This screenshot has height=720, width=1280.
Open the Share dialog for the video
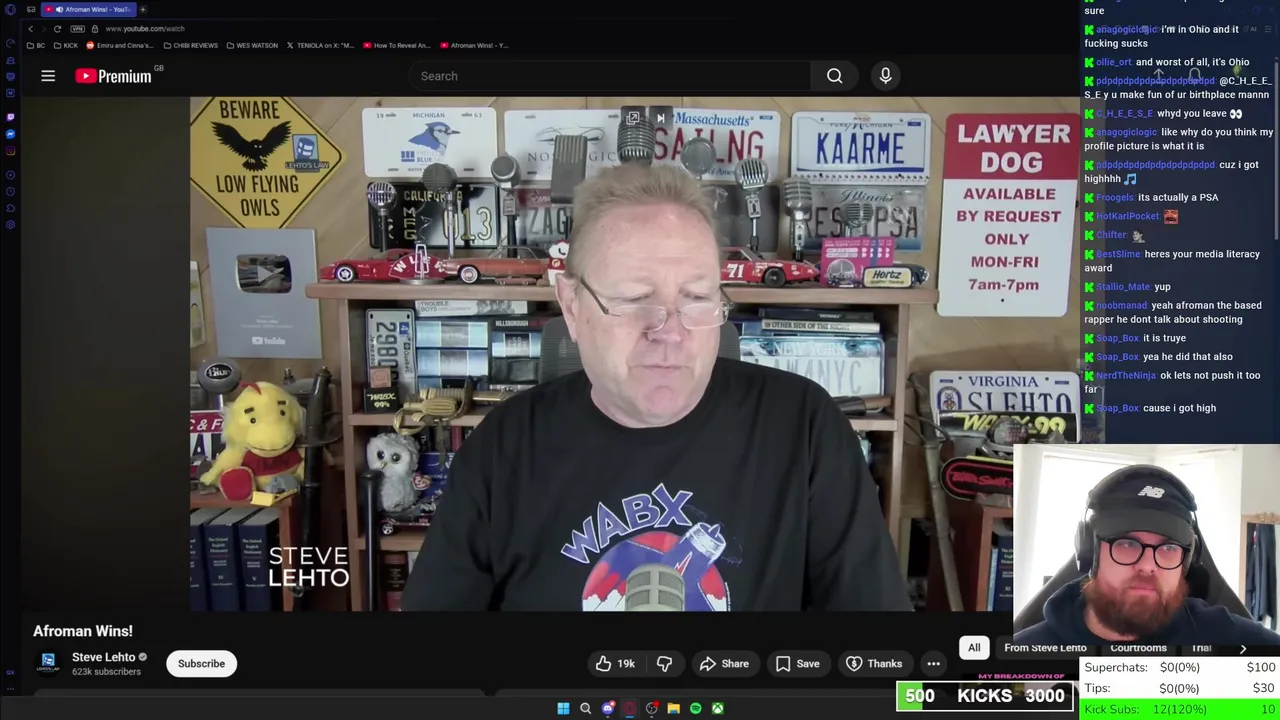[x=724, y=663]
